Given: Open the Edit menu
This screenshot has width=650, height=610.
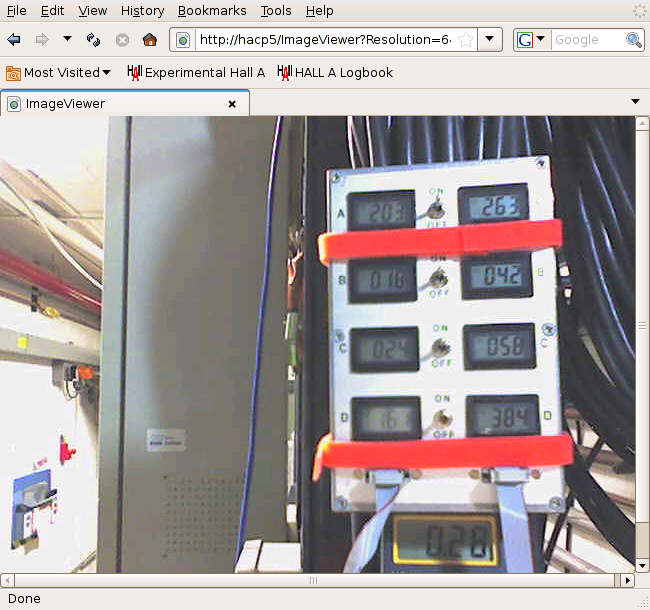Looking at the screenshot, I should [52, 11].
